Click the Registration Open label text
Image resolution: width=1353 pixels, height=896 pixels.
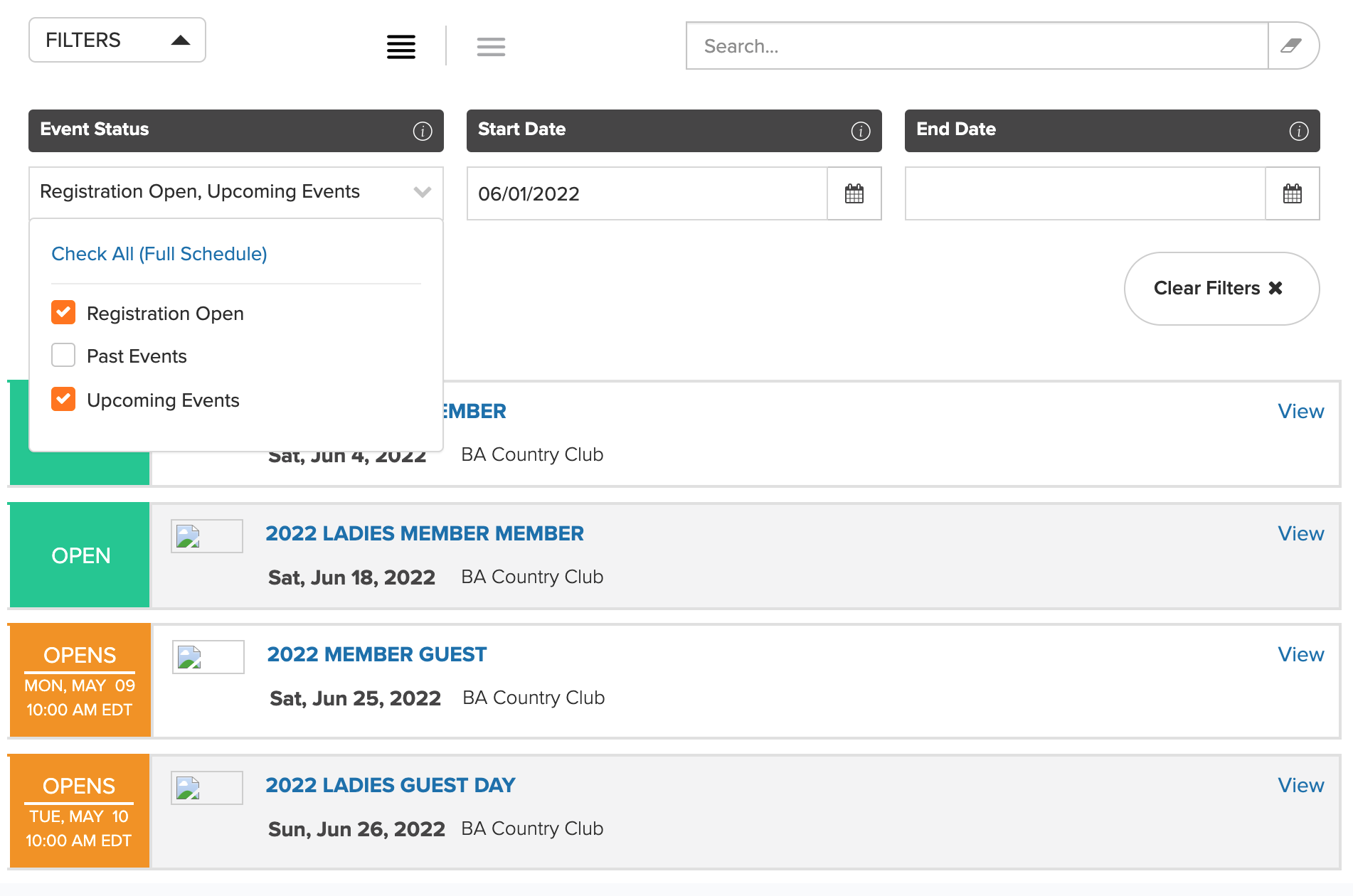coord(165,314)
